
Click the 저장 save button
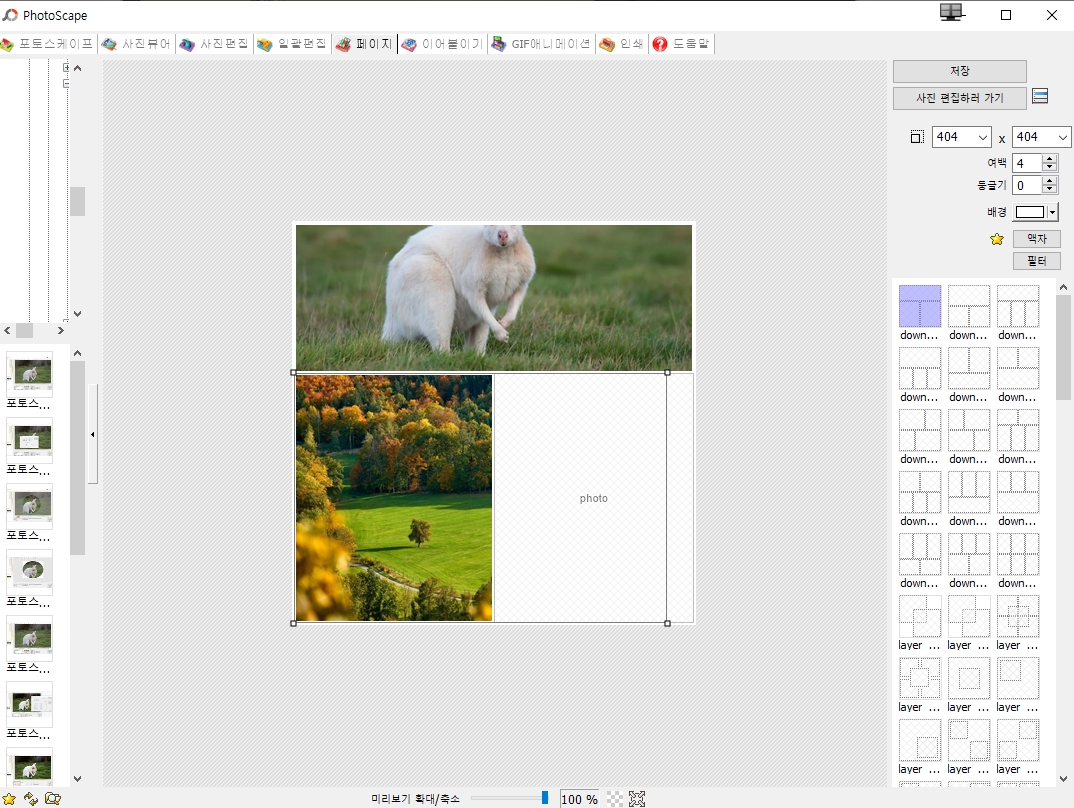coord(960,71)
